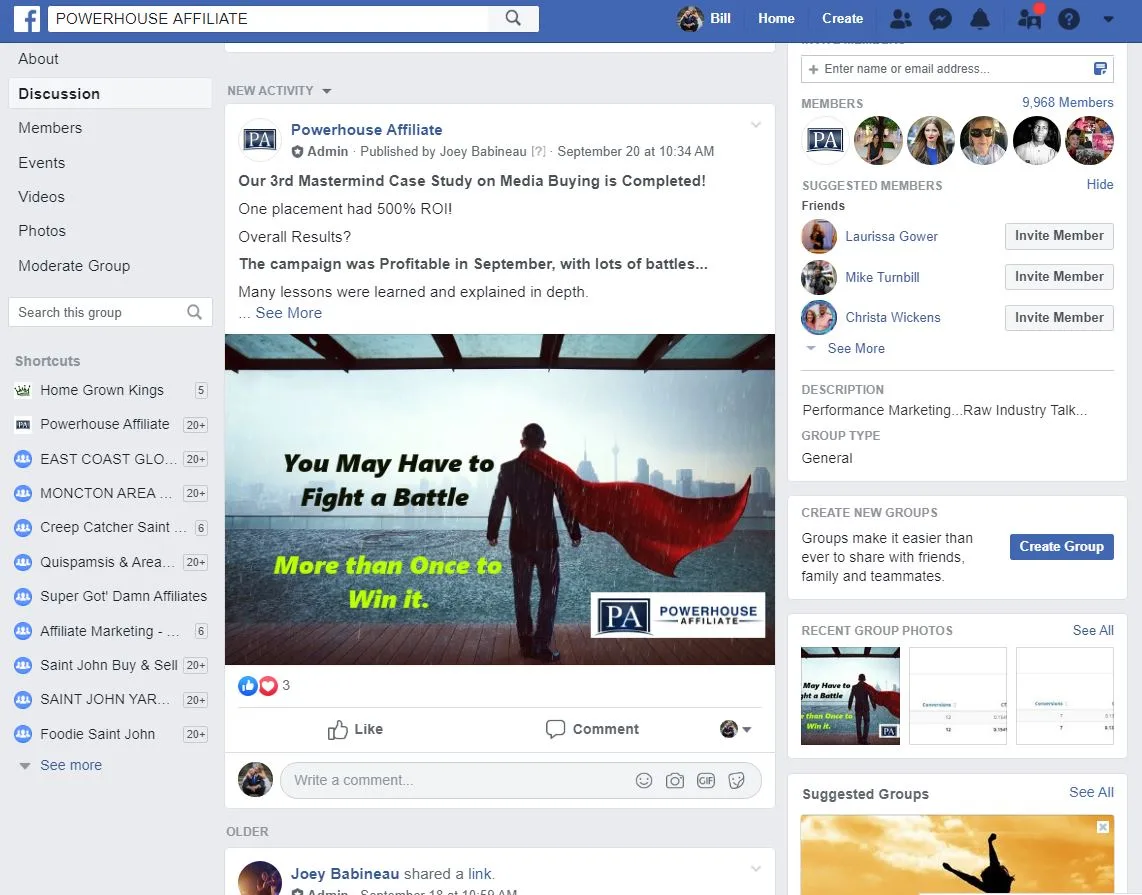Image resolution: width=1142 pixels, height=895 pixels.
Task: Open the Events section
Action: pyautogui.click(x=42, y=163)
